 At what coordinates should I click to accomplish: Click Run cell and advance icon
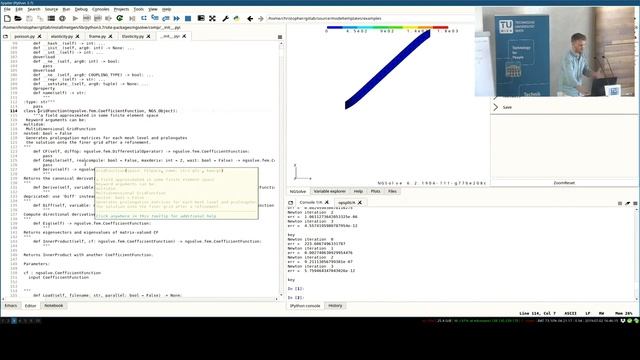(98, 18)
